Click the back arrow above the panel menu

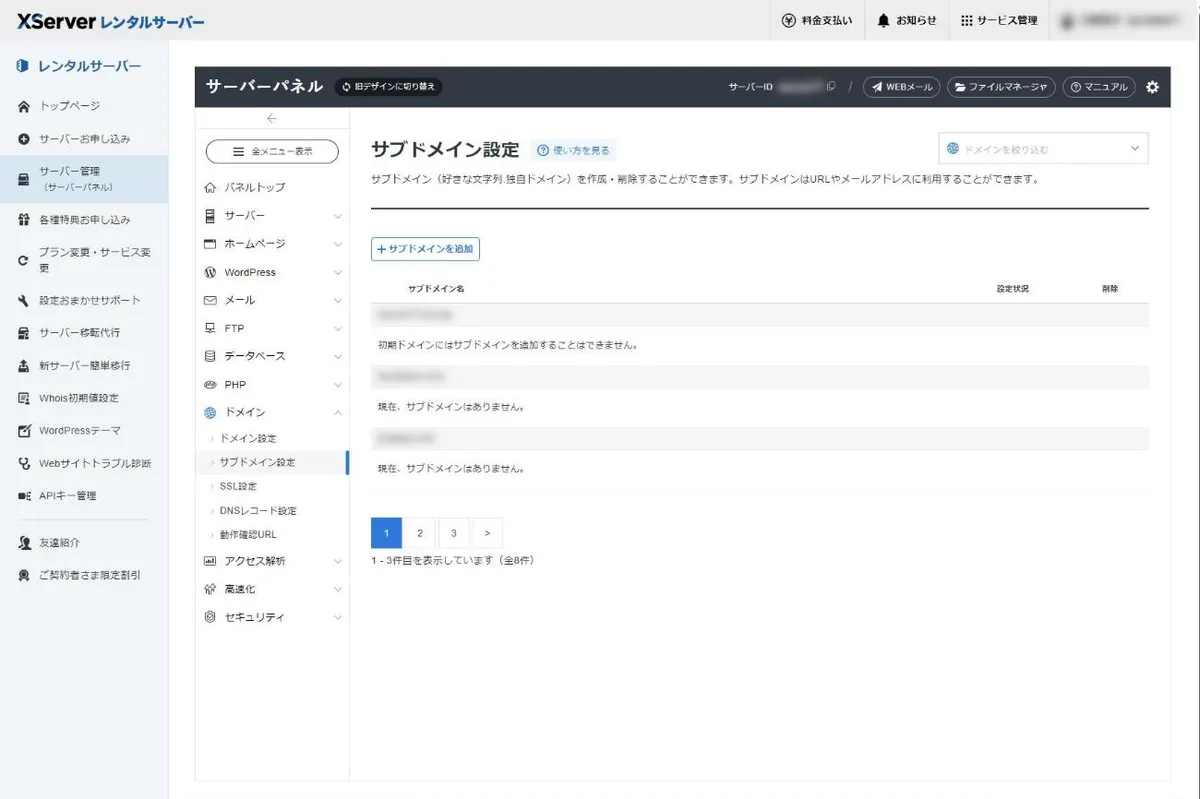point(271,118)
